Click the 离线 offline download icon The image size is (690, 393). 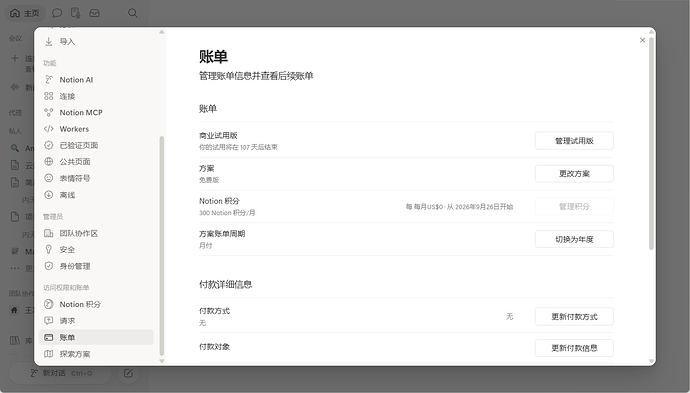(x=49, y=195)
